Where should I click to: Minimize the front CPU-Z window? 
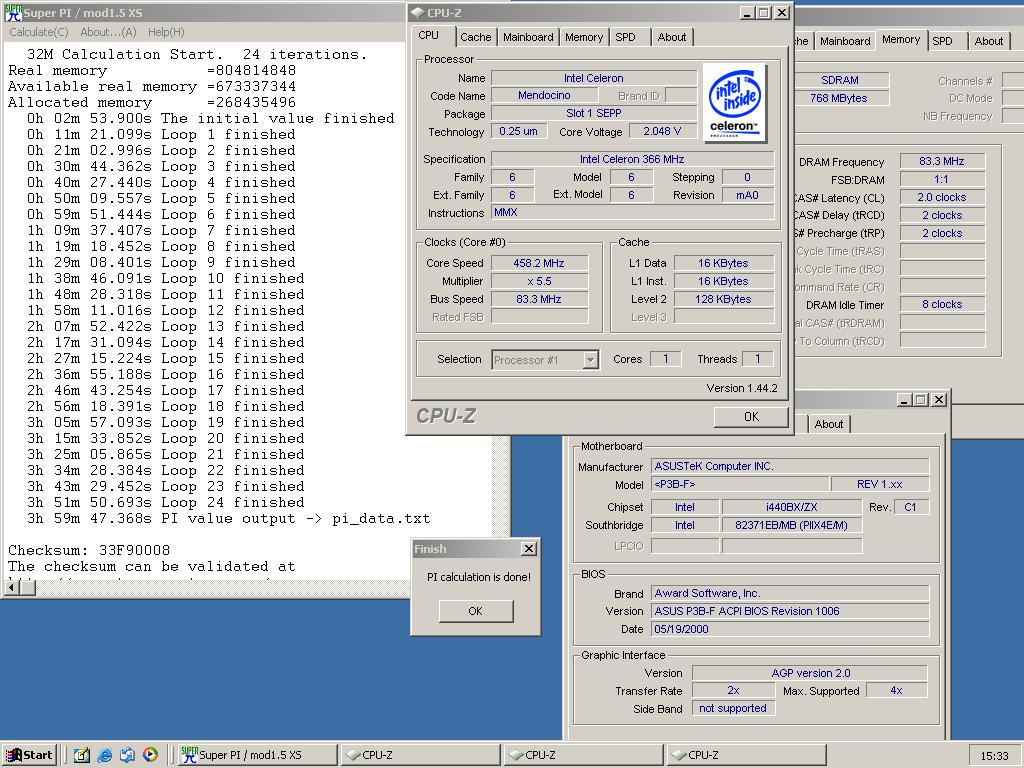point(748,12)
